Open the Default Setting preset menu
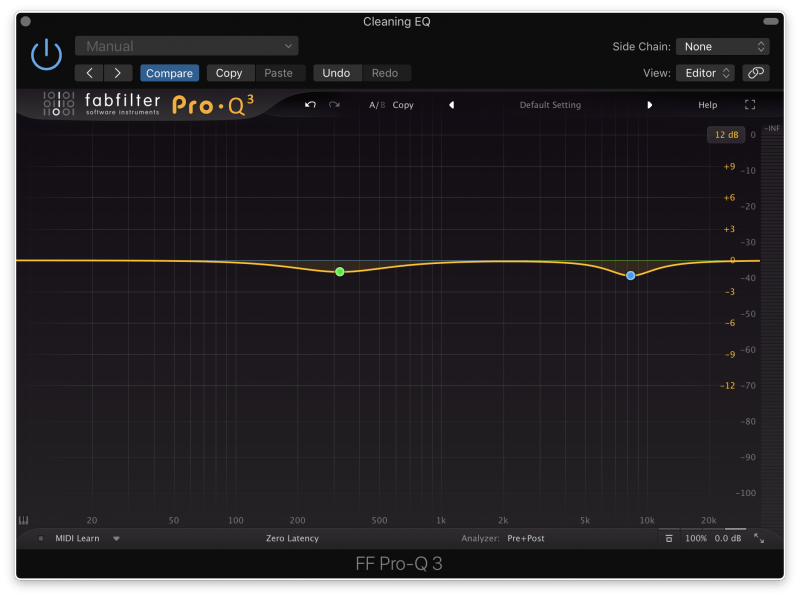The height and width of the screenshot is (598, 800). tap(550, 105)
